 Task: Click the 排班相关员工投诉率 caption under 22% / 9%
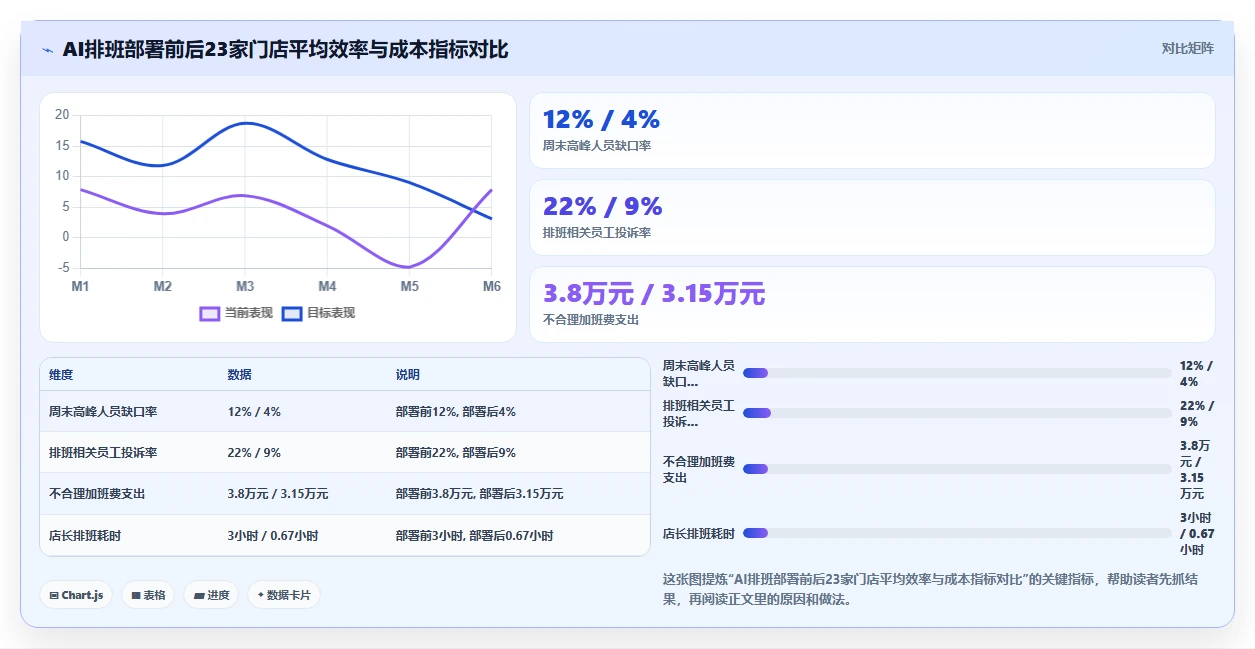click(x=597, y=233)
